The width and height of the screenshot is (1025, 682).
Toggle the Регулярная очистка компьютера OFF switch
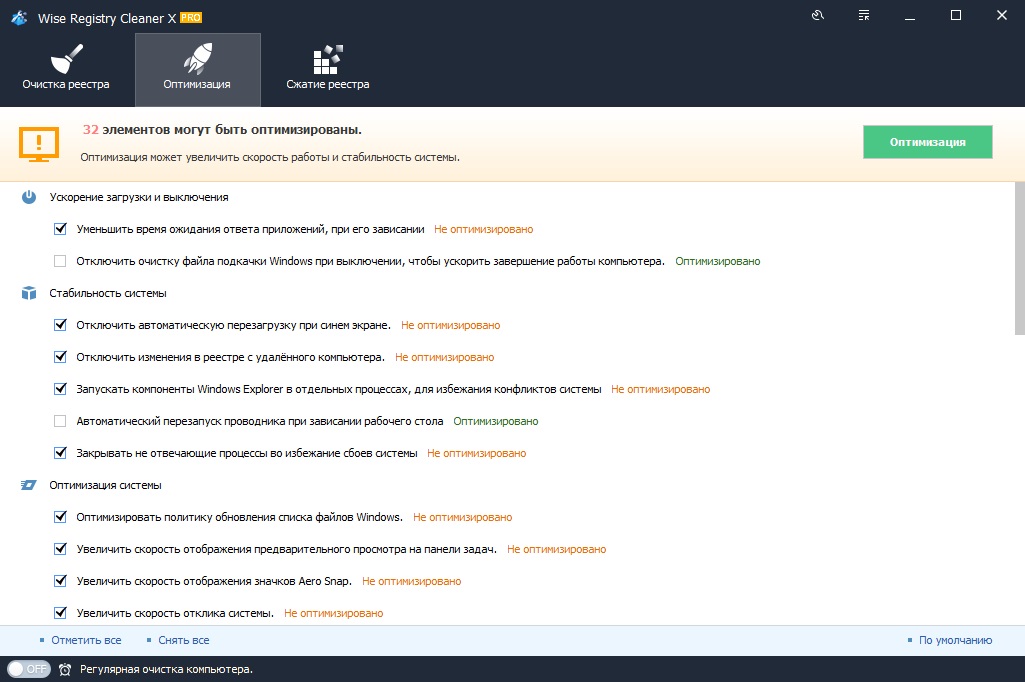click(28, 669)
